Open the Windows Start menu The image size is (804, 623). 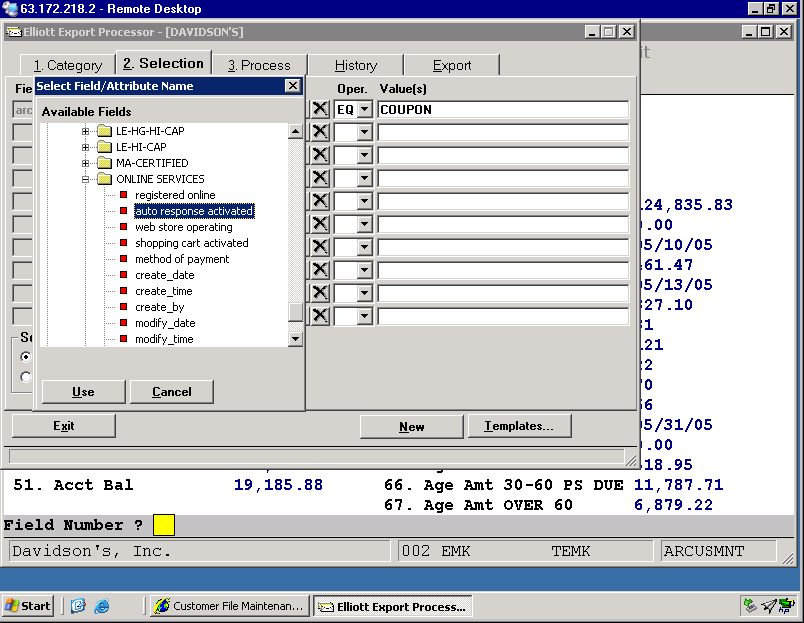(x=28, y=606)
